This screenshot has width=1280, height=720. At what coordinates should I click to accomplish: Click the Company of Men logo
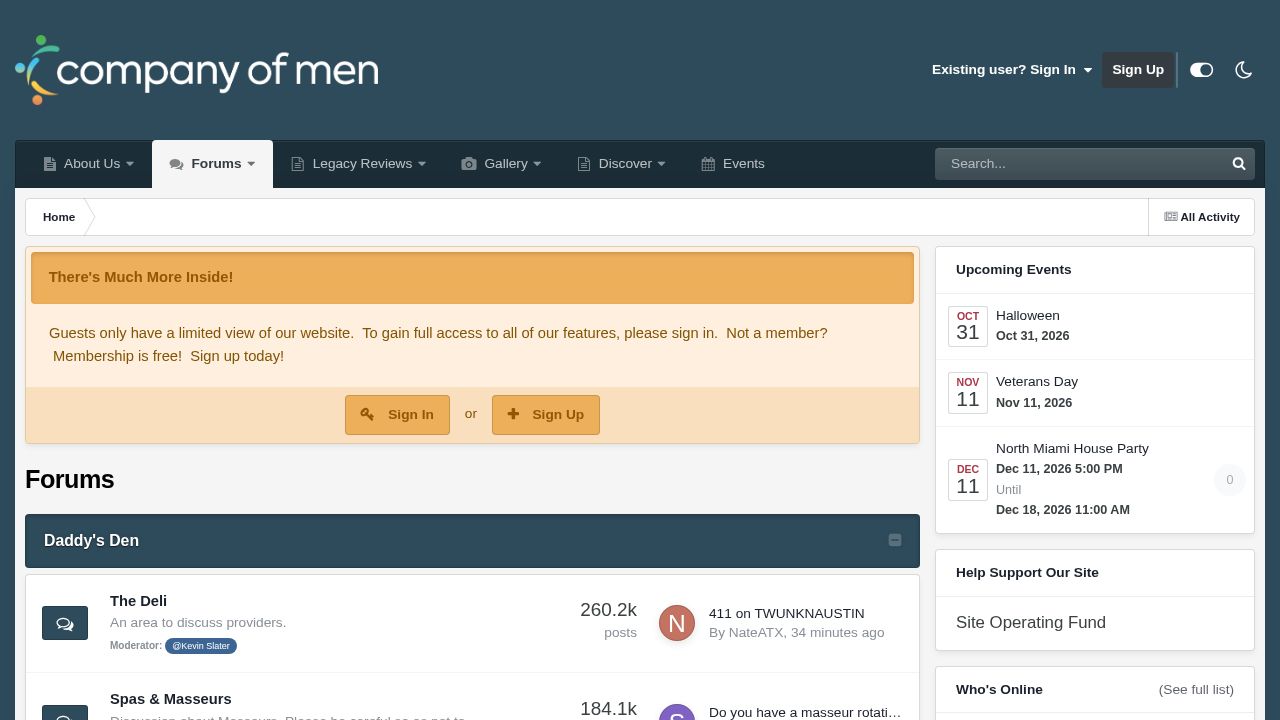(x=197, y=70)
